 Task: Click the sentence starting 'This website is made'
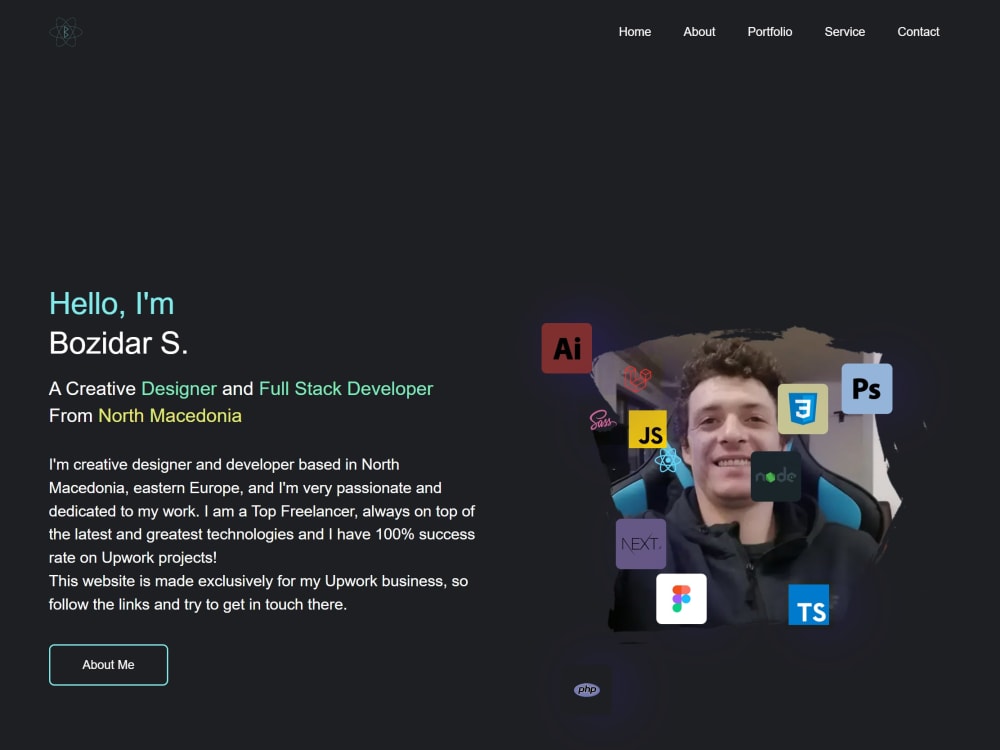258,593
